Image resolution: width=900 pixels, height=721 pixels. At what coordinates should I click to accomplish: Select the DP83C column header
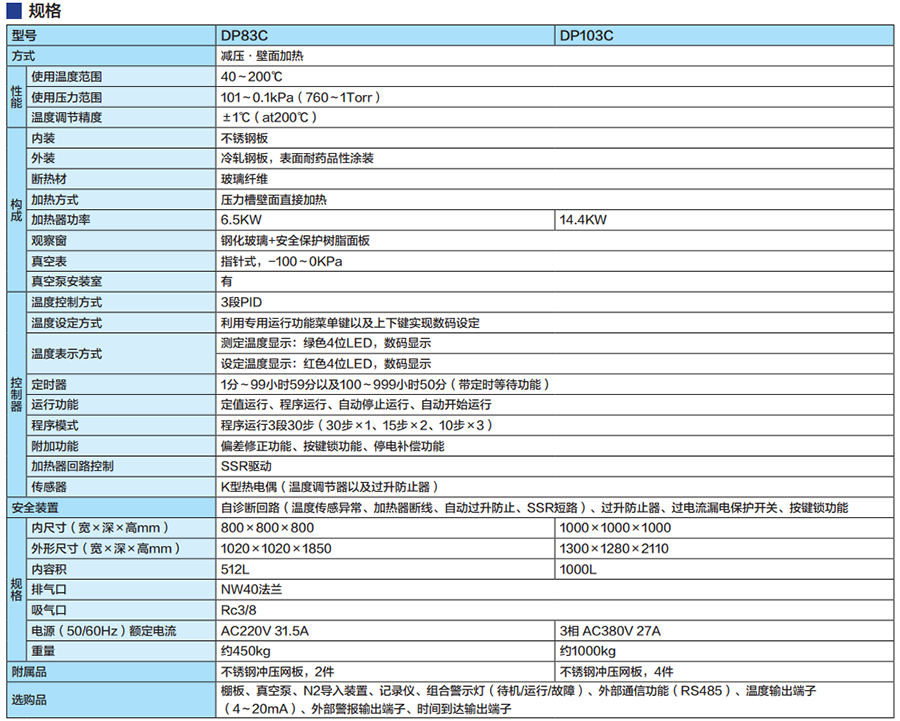pos(384,35)
